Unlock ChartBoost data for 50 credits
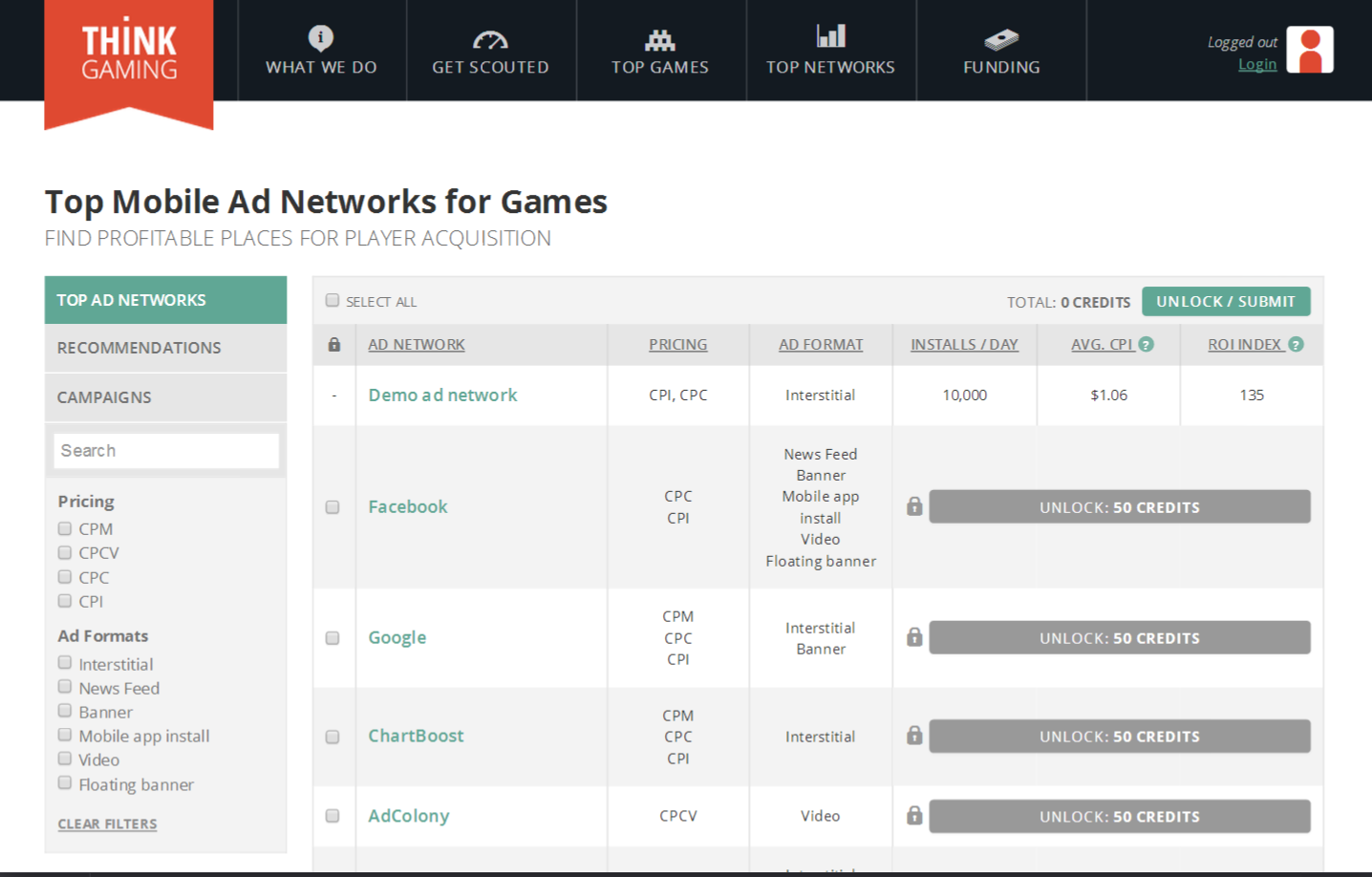Image resolution: width=1372 pixels, height=877 pixels. coord(1120,737)
